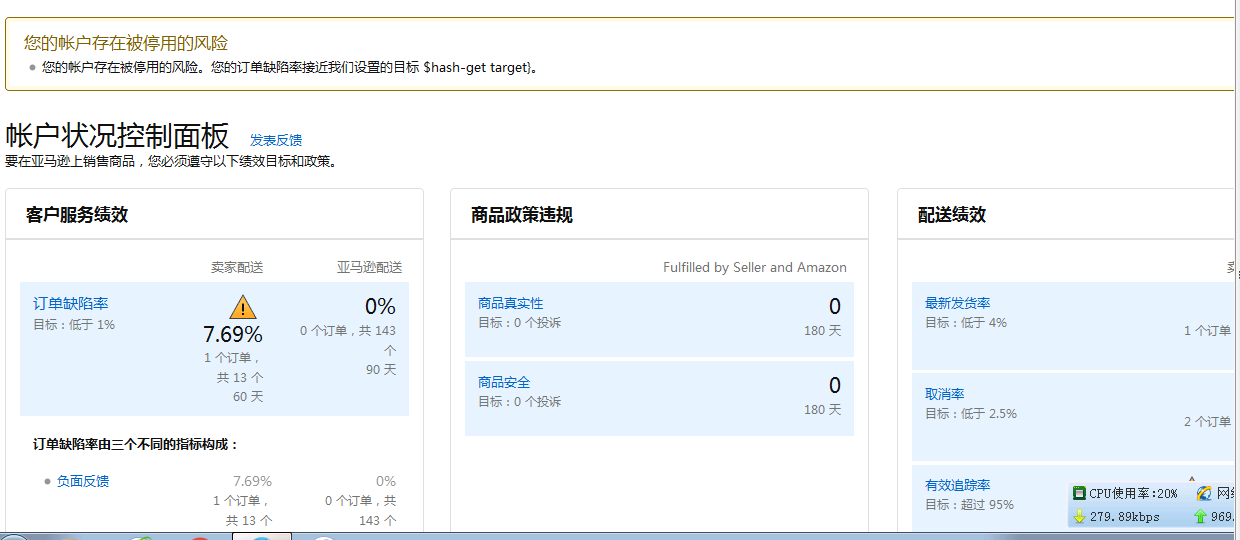
Task: Open the 负面反馈 details link
Action: [83, 481]
